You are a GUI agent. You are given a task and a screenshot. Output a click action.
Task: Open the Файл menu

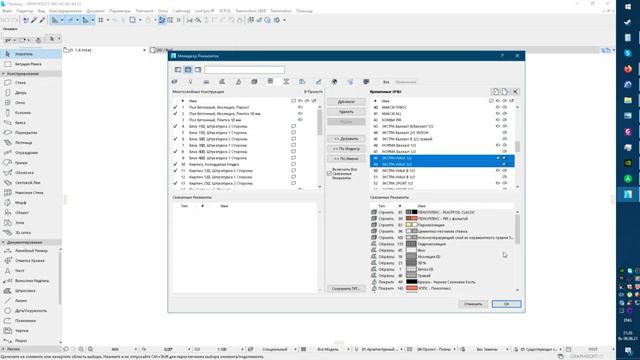(x=7, y=11)
